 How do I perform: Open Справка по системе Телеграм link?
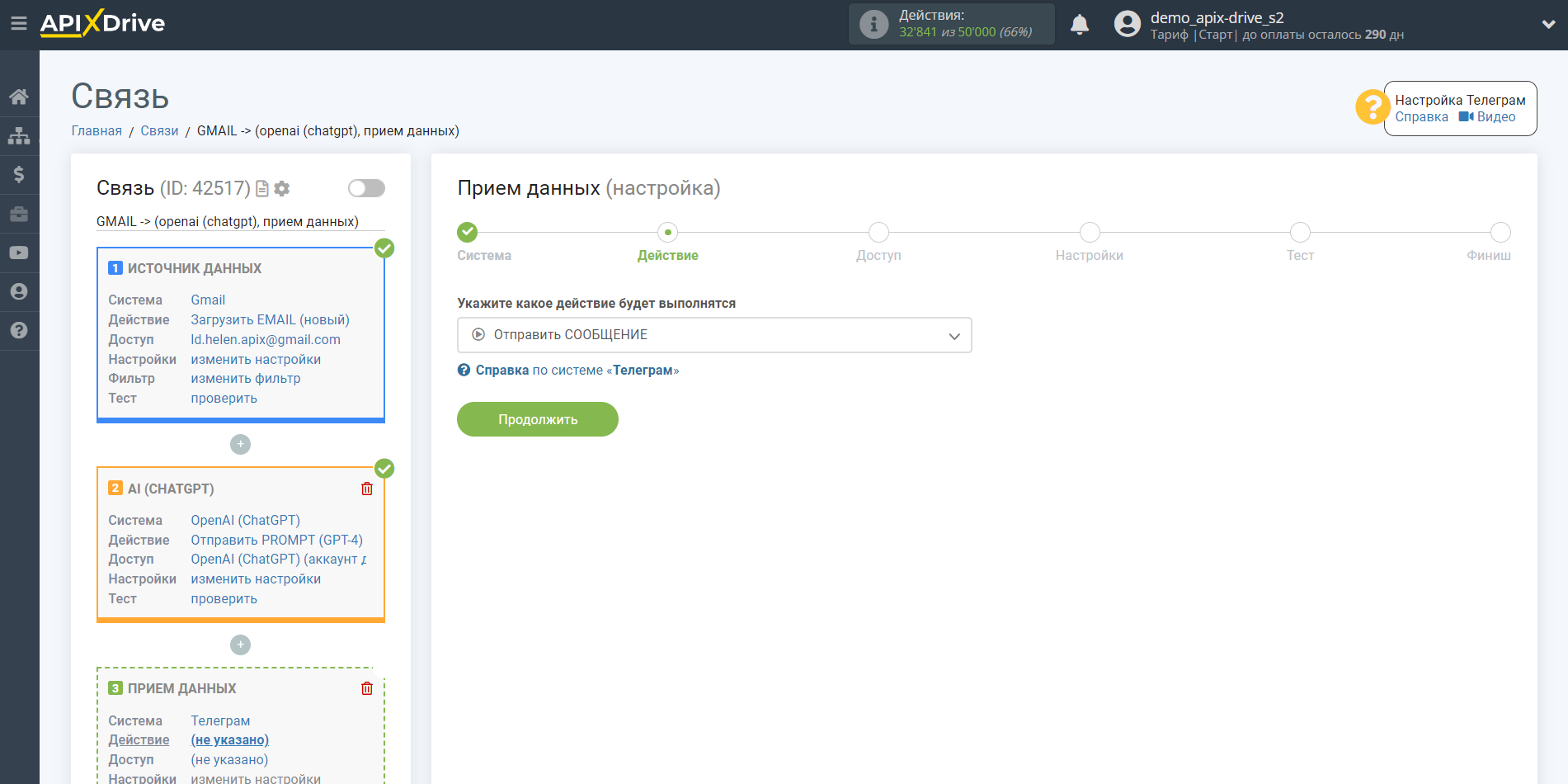pos(568,370)
